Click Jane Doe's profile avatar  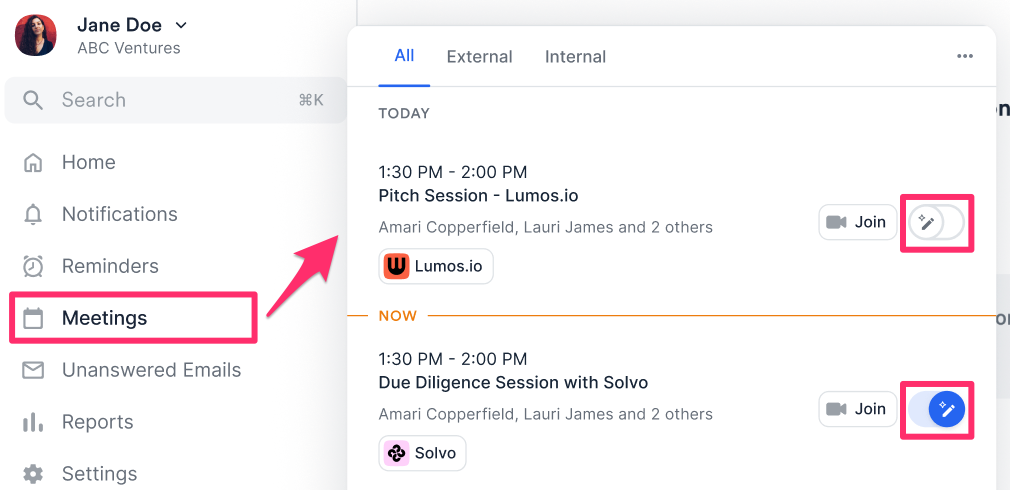(x=35, y=35)
